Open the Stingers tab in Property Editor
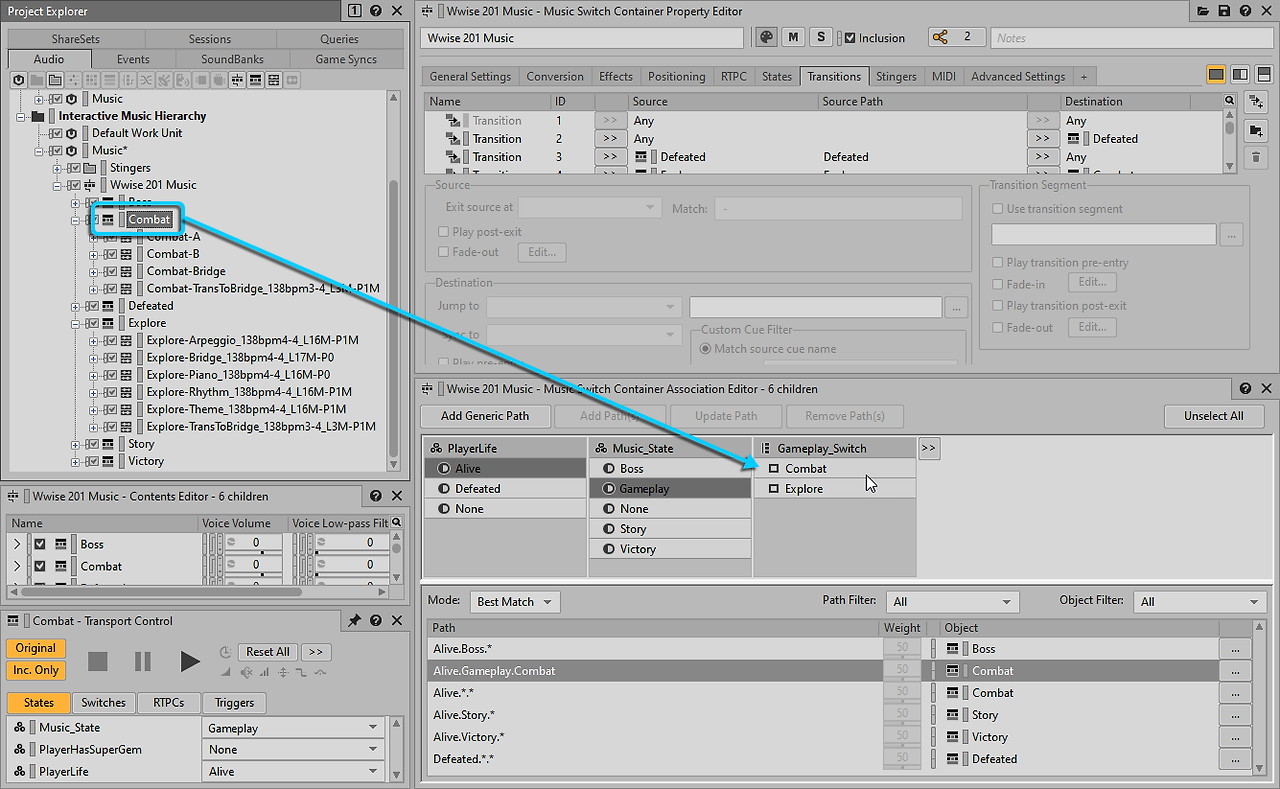The width and height of the screenshot is (1280, 789). (x=896, y=76)
